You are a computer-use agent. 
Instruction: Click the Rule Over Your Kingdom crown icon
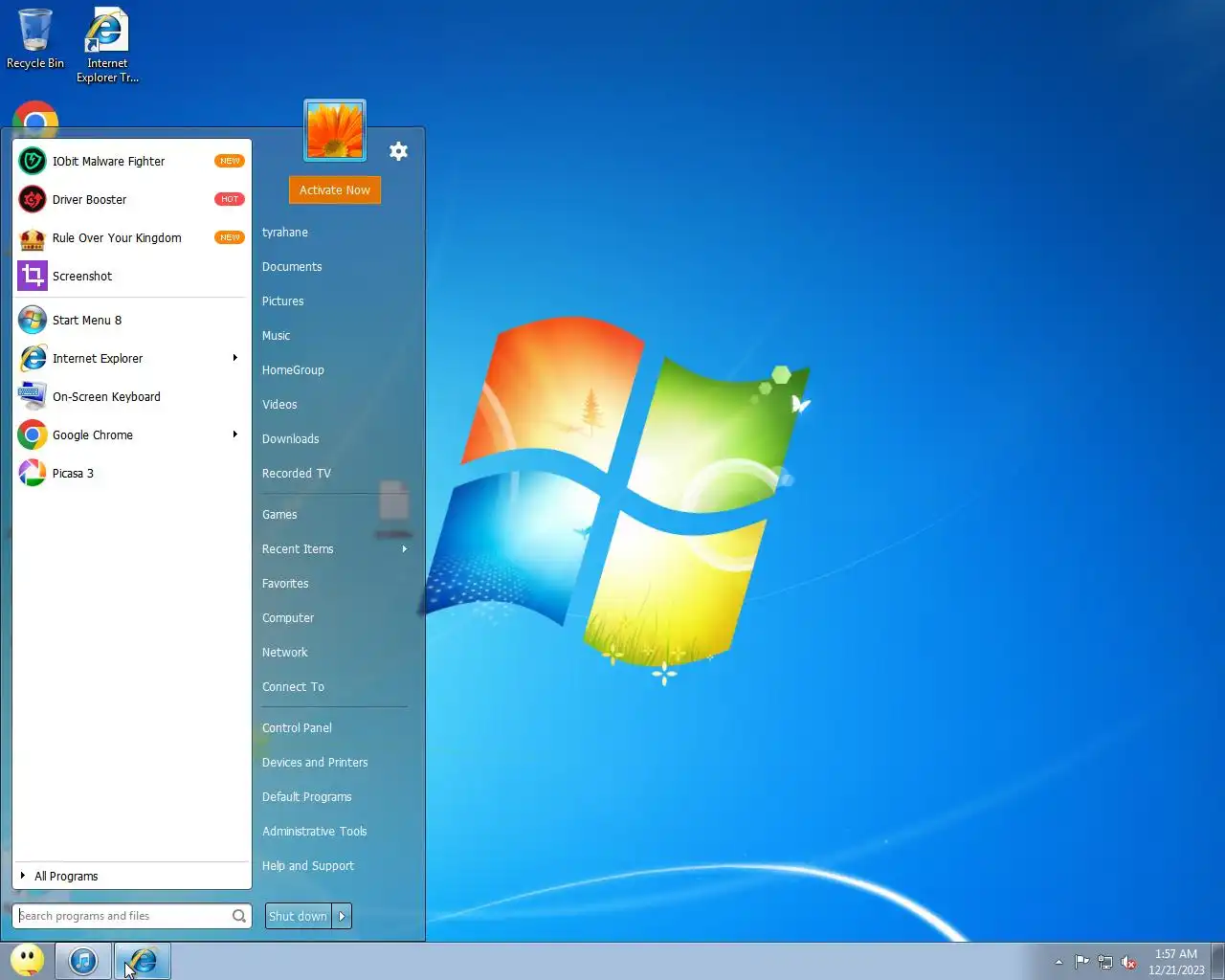point(33,237)
